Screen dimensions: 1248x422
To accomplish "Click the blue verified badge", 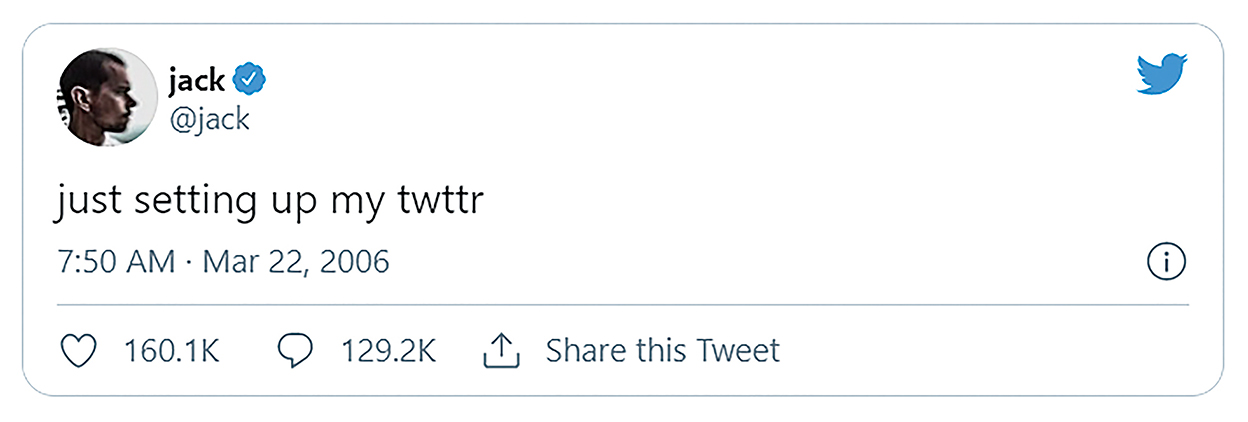I will pos(249,77).
